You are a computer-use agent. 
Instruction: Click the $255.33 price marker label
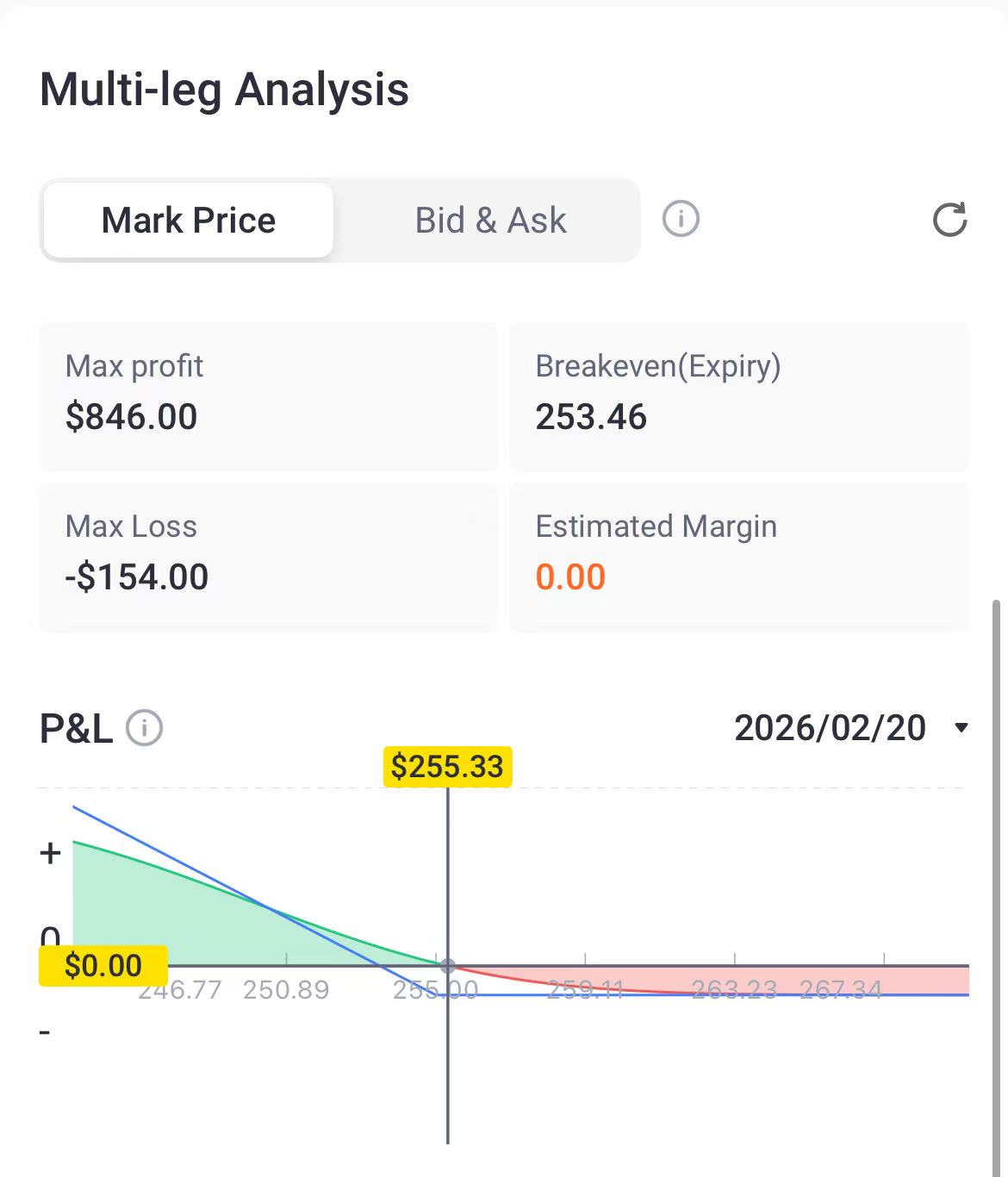pyautogui.click(x=447, y=766)
